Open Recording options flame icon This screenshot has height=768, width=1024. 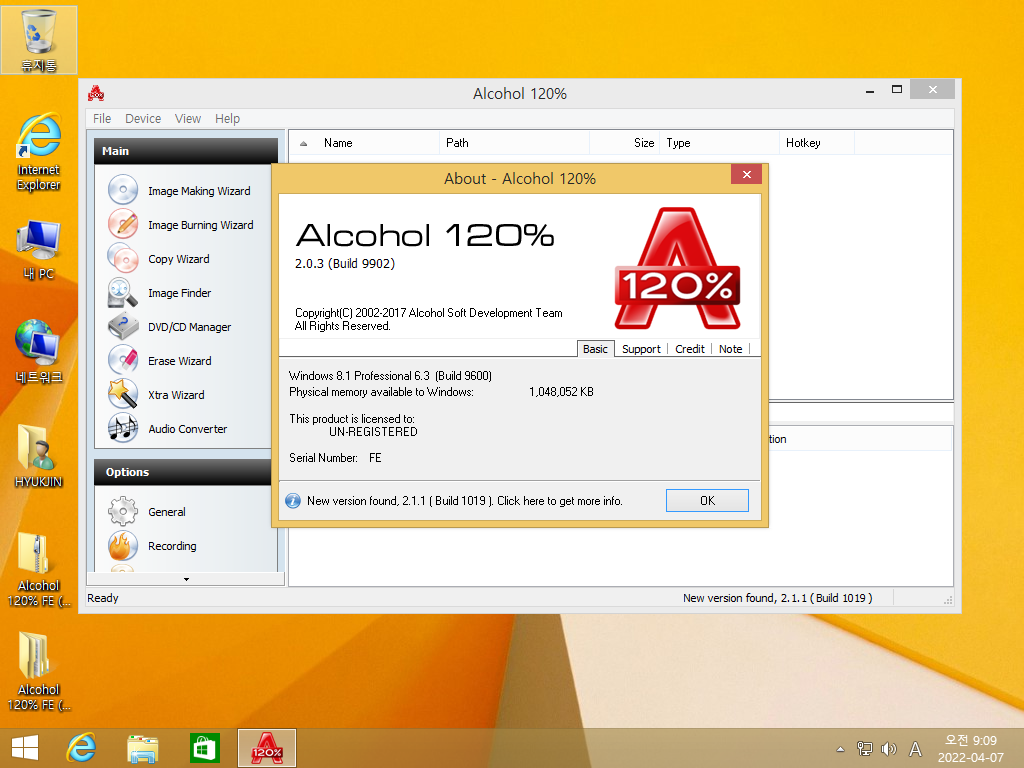[x=123, y=545]
